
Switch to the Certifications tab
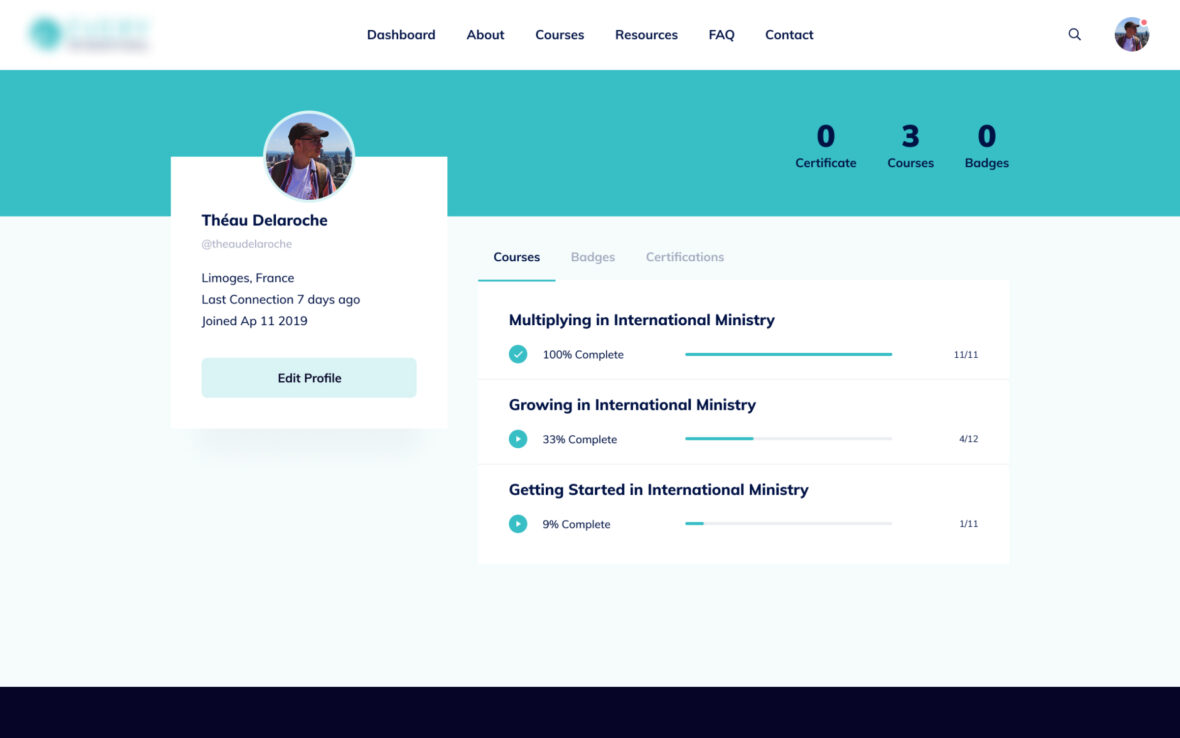(684, 257)
